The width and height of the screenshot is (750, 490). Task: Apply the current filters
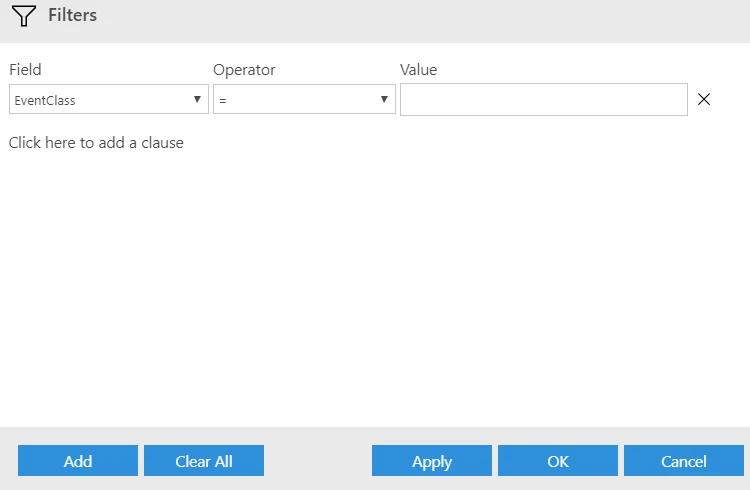pos(432,461)
